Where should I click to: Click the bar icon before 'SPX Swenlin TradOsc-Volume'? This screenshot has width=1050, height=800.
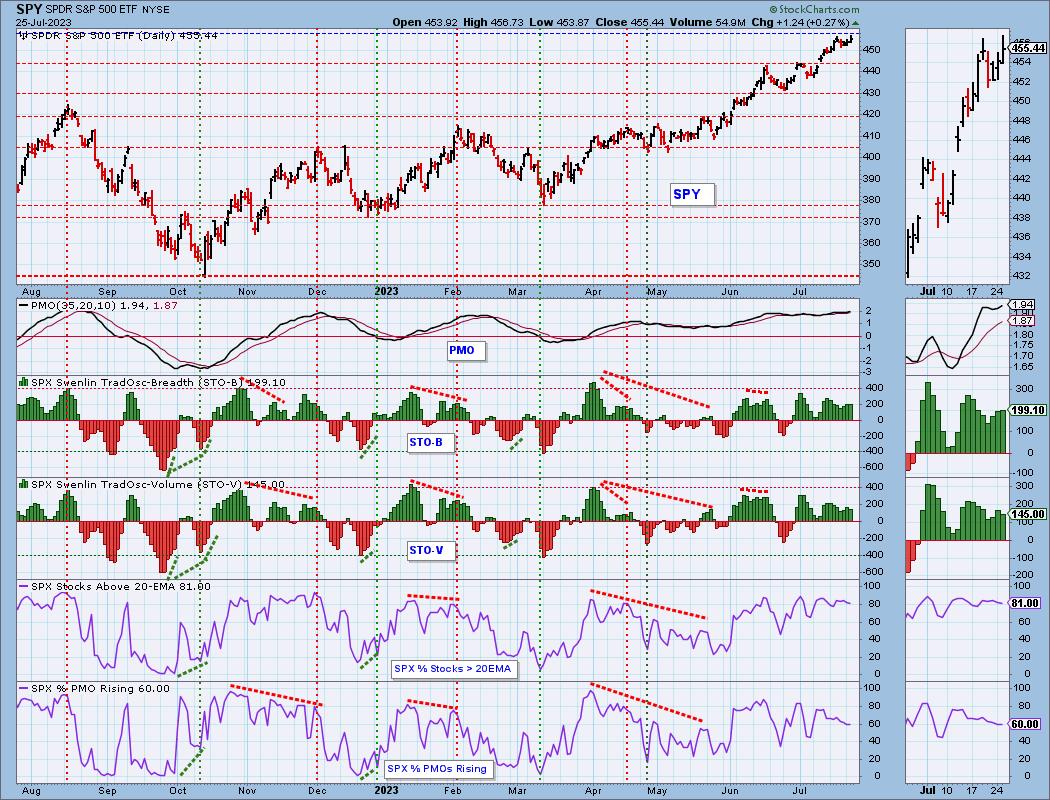[x=23, y=484]
